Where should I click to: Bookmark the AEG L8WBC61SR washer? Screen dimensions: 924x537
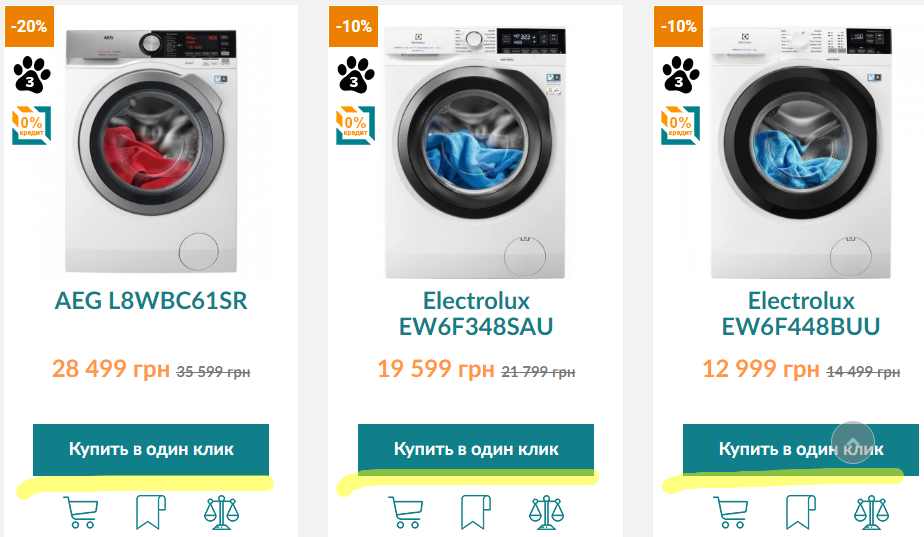(x=150, y=512)
